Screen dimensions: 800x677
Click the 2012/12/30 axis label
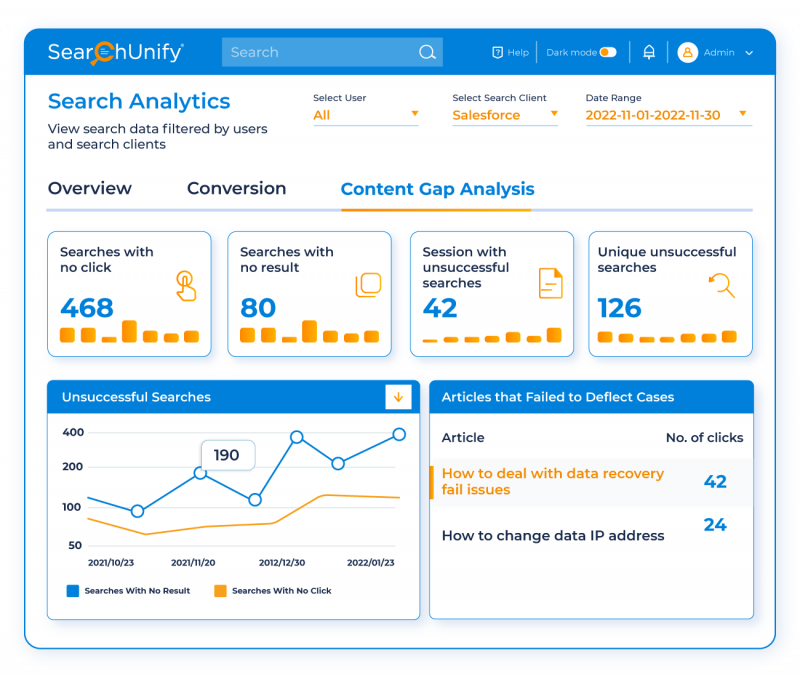coord(282,563)
